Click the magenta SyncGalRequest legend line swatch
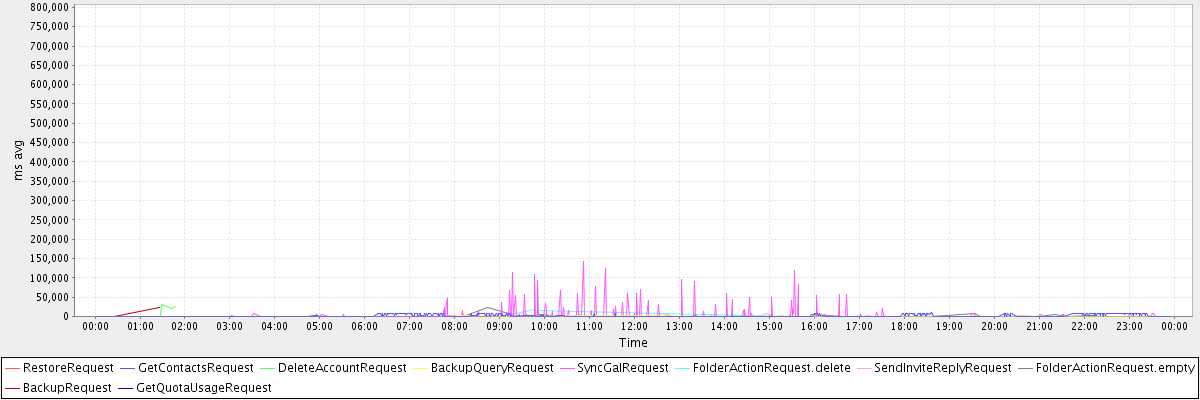The image size is (1200, 400). click(x=566, y=368)
